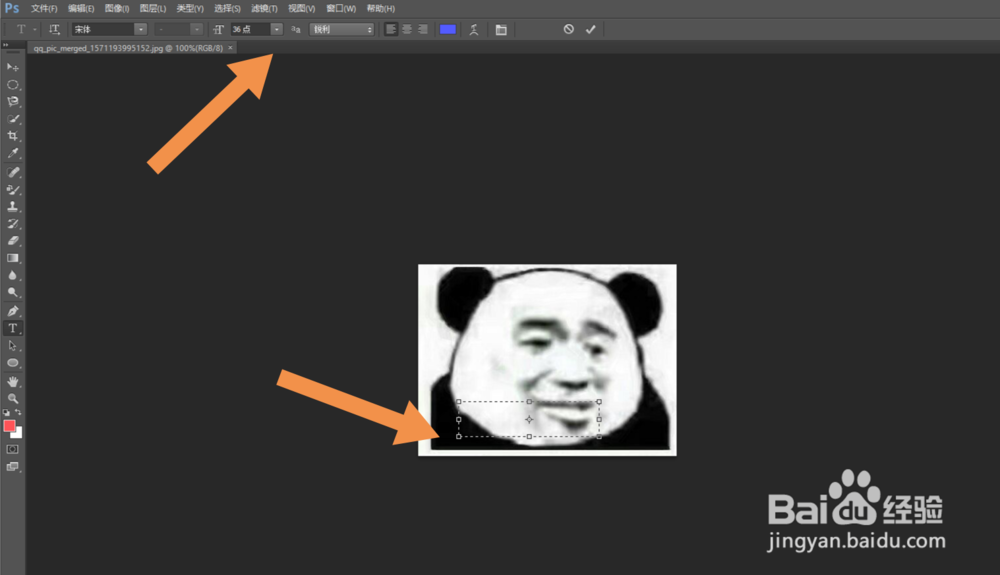
Task: Close the qq_pic_merged document tab
Action: click(x=230, y=48)
